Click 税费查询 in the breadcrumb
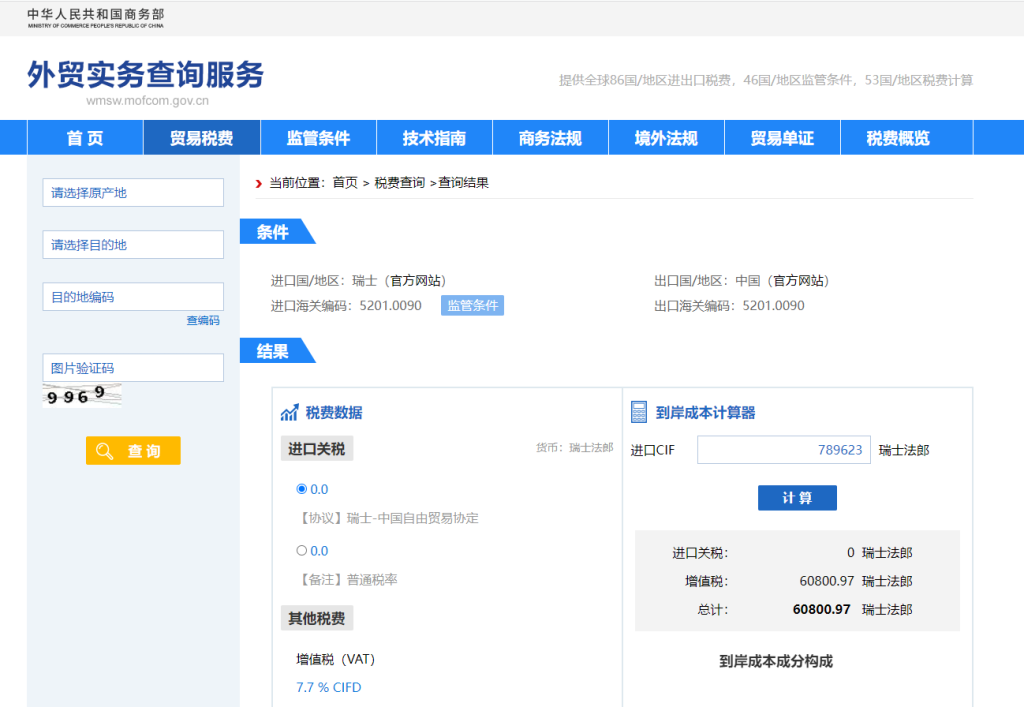The height and width of the screenshot is (707, 1024). coord(400,183)
